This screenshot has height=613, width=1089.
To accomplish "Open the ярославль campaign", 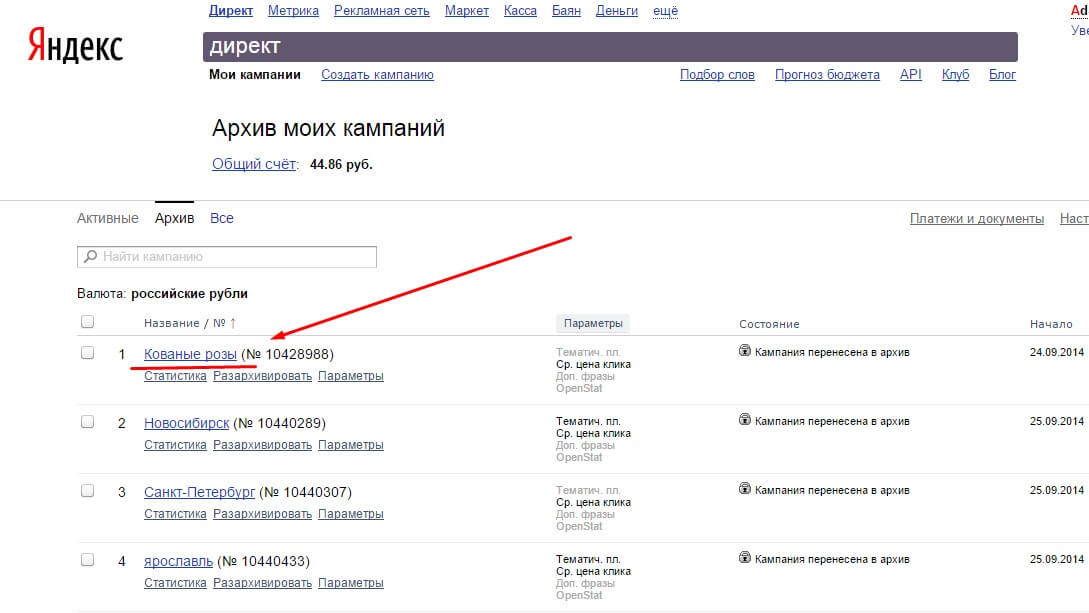I will click(178, 561).
